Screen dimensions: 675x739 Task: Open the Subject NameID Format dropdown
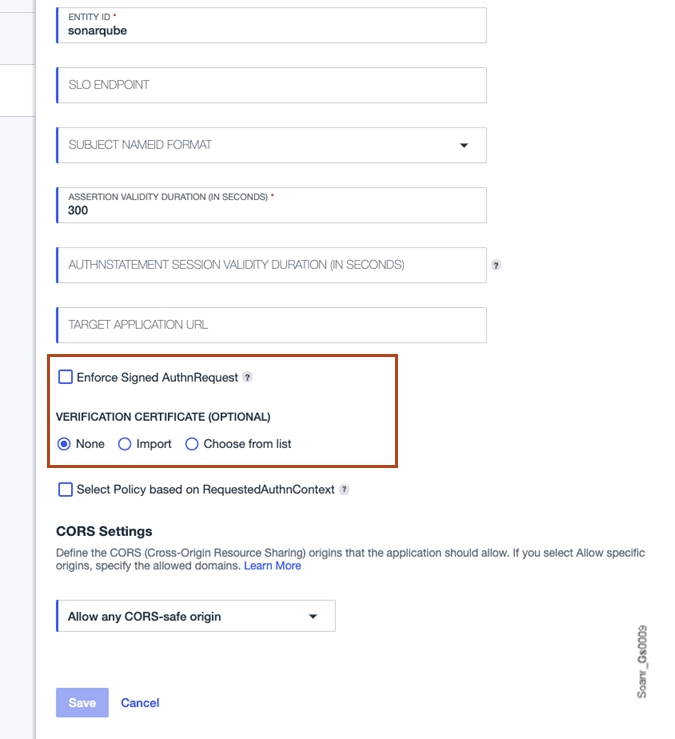coord(270,145)
